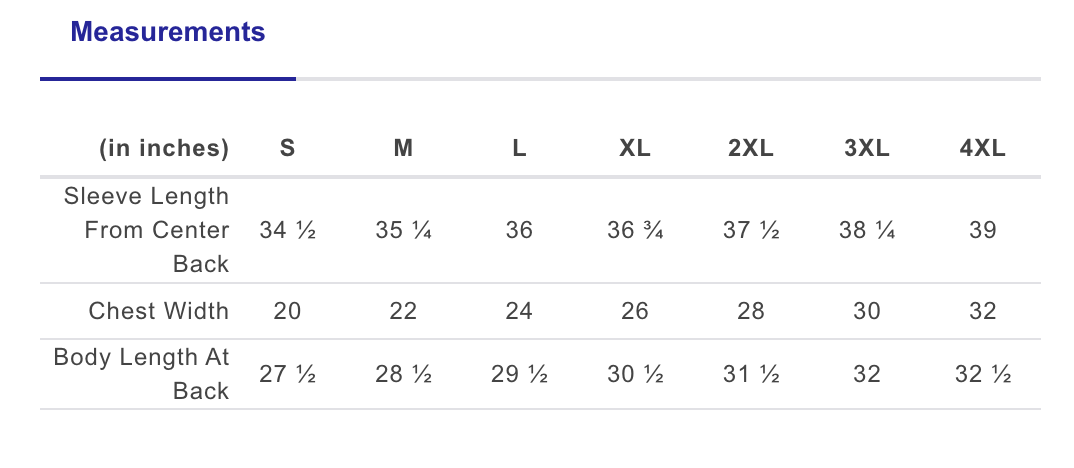Click the 4XL sleeve length value 39
Screen dimensions: 1074x468
982,230
